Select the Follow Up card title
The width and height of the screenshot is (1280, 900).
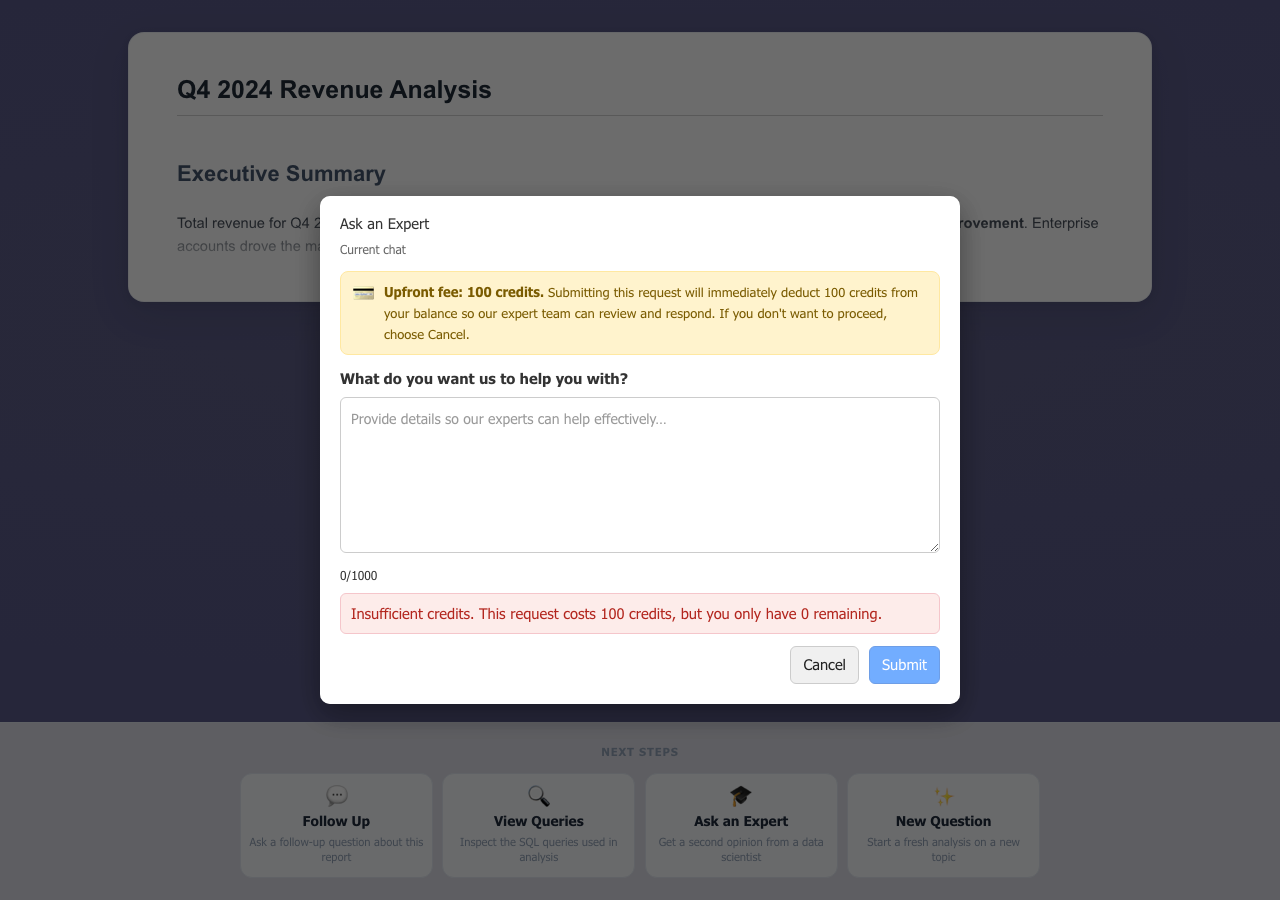click(x=336, y=821)
